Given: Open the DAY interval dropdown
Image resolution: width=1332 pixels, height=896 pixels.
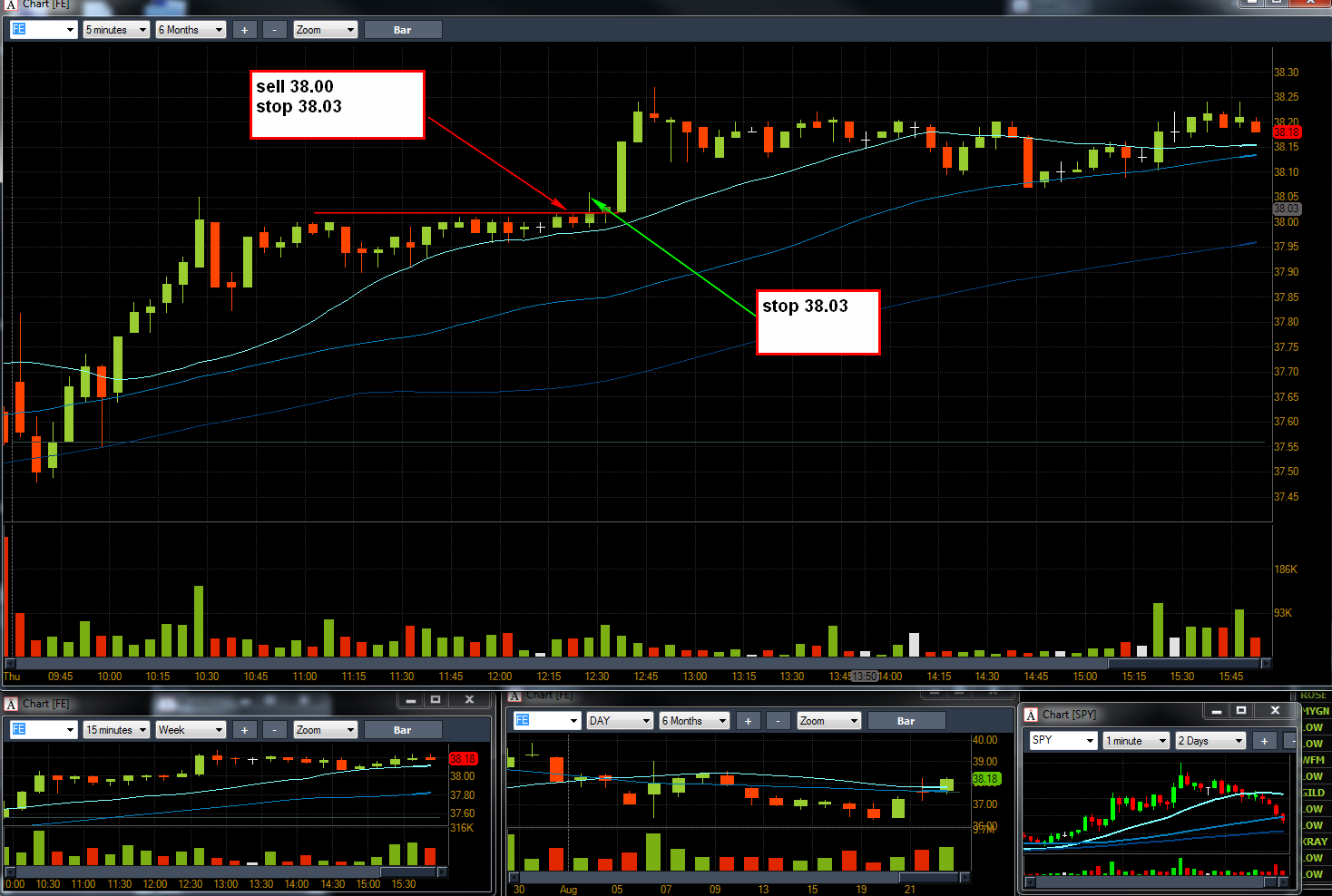Looking at the screenshot, I should click(x=621, y=721).
